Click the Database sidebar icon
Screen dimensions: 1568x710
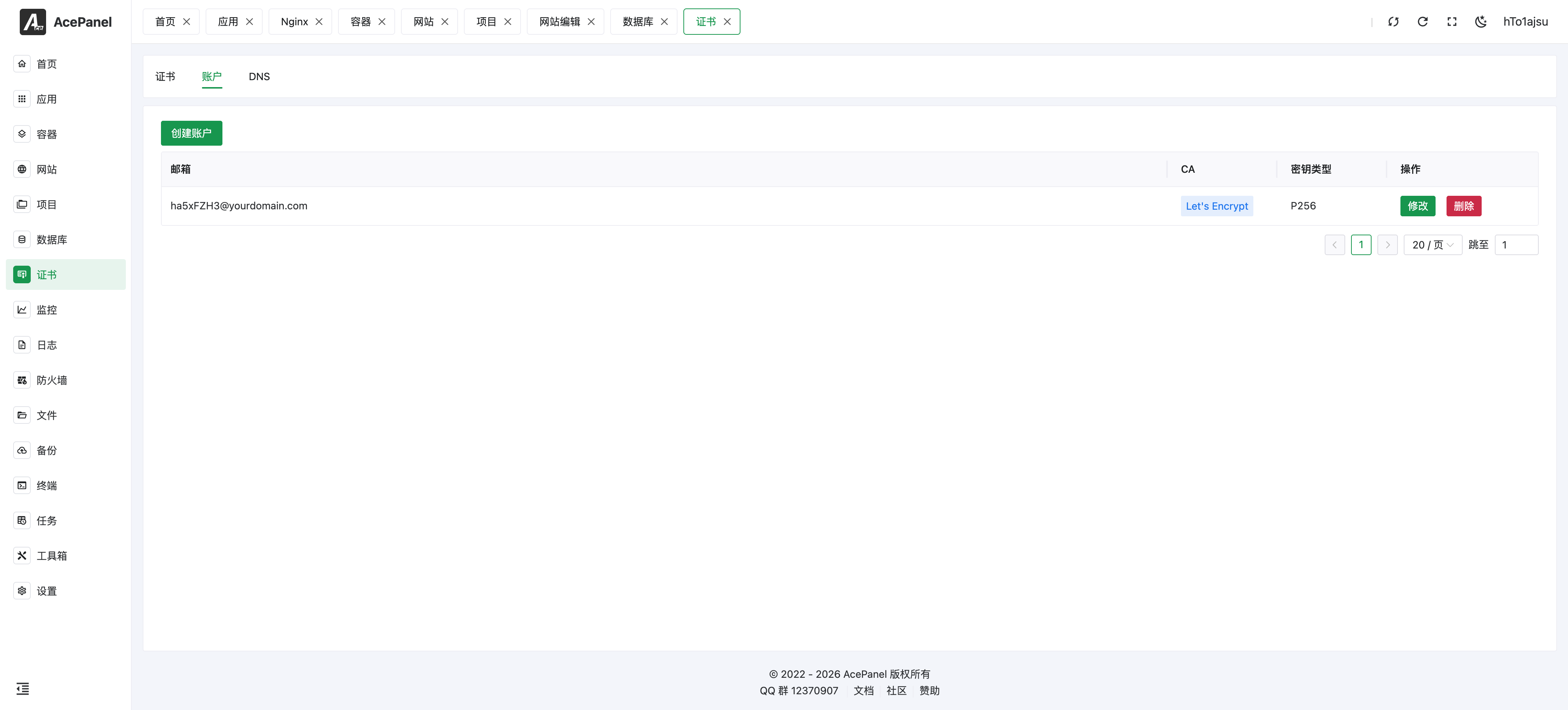tap(22, 239)
